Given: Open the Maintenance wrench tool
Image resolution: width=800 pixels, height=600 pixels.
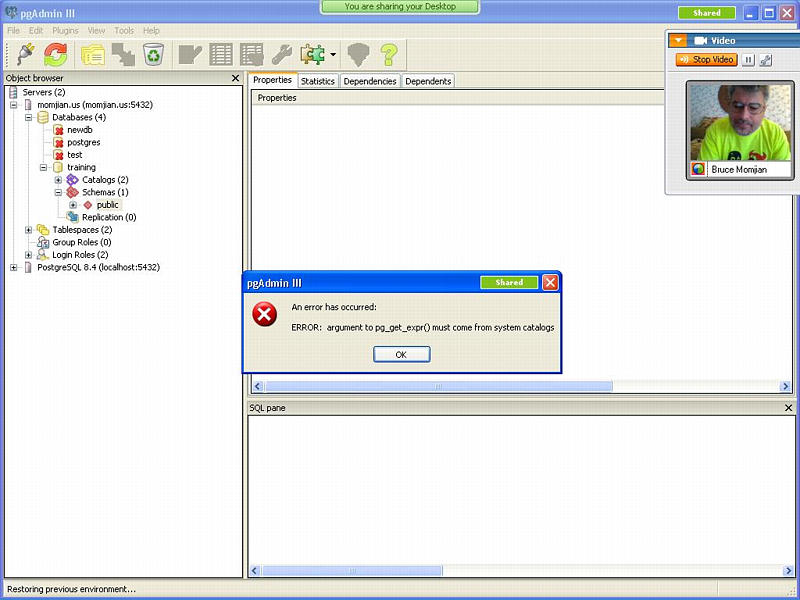Looking at the screenshot, I should click(x=282, y=54).
